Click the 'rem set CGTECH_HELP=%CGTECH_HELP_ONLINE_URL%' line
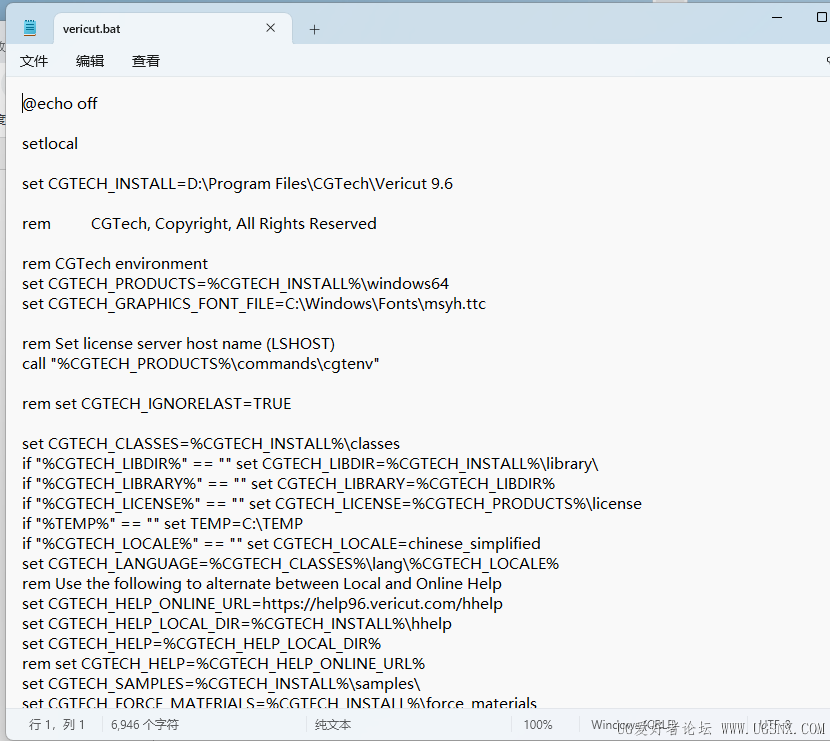The width and height of the screenshot is (830, 741). coord(223,664)
